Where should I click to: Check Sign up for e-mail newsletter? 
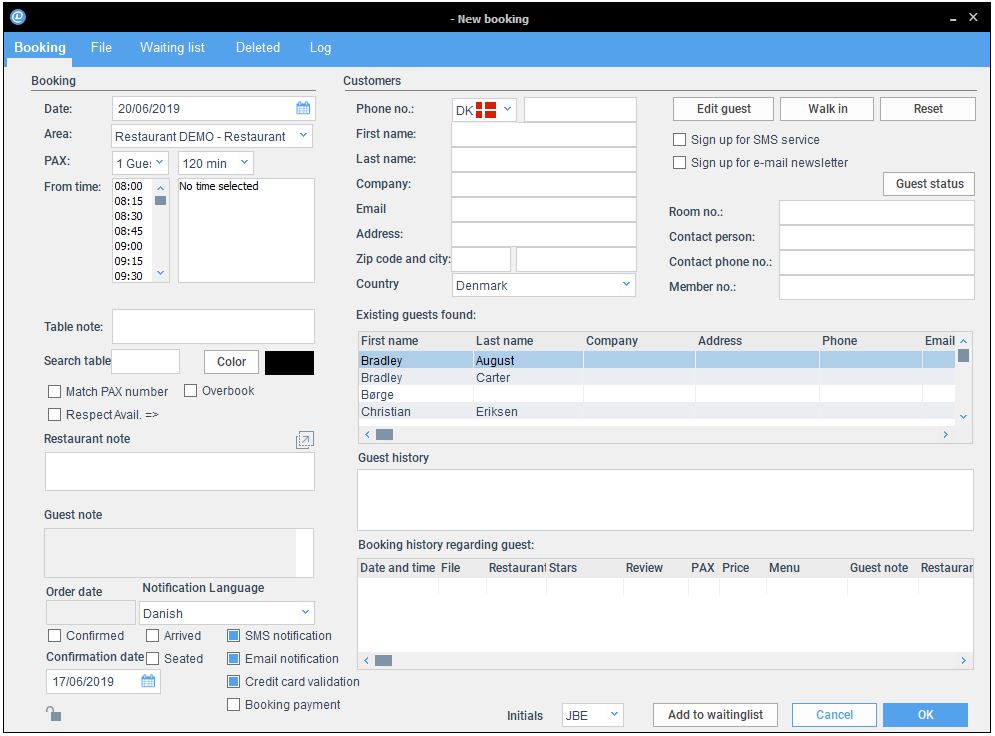tap(680, 162)
